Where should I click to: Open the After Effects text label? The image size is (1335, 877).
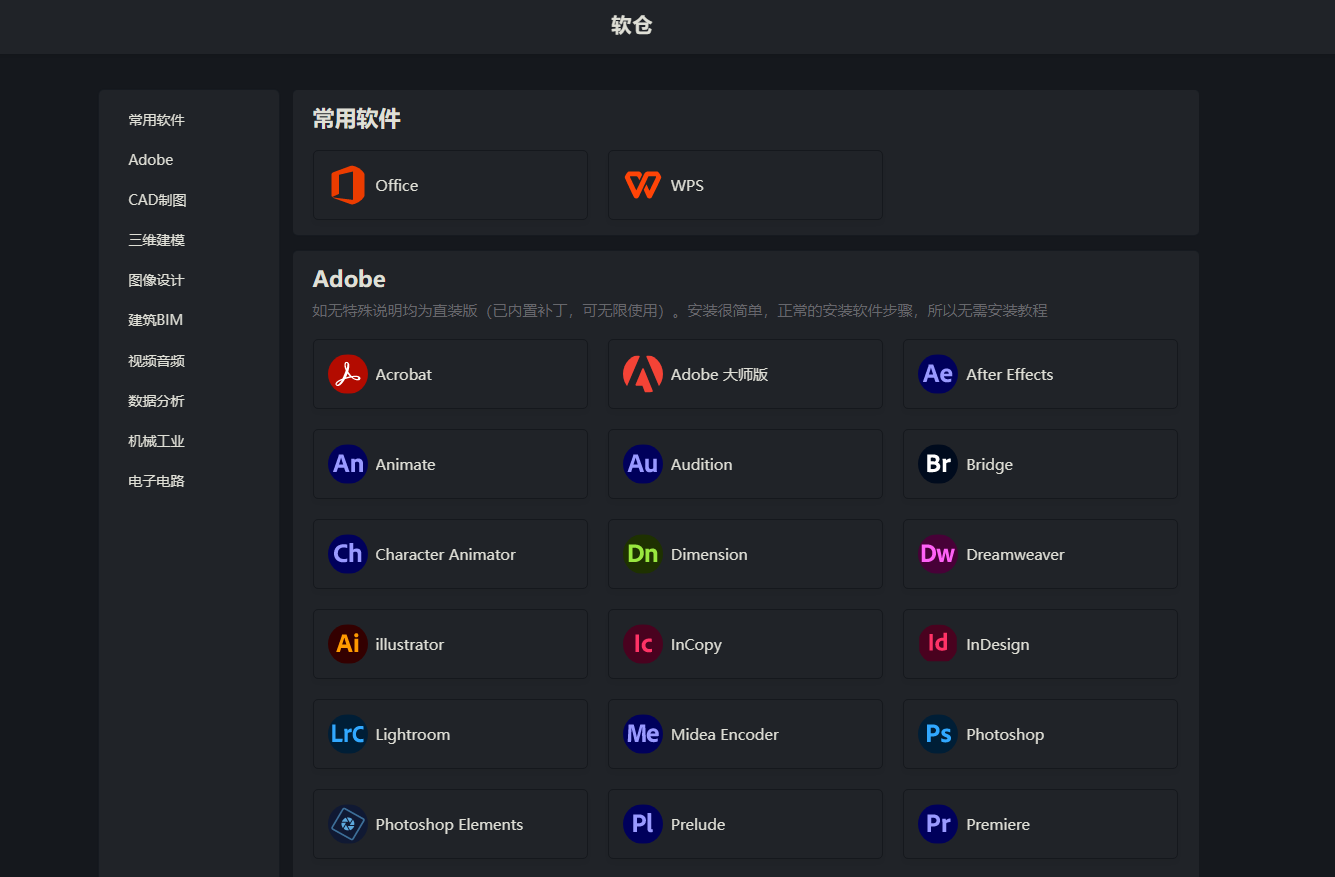1010,374
